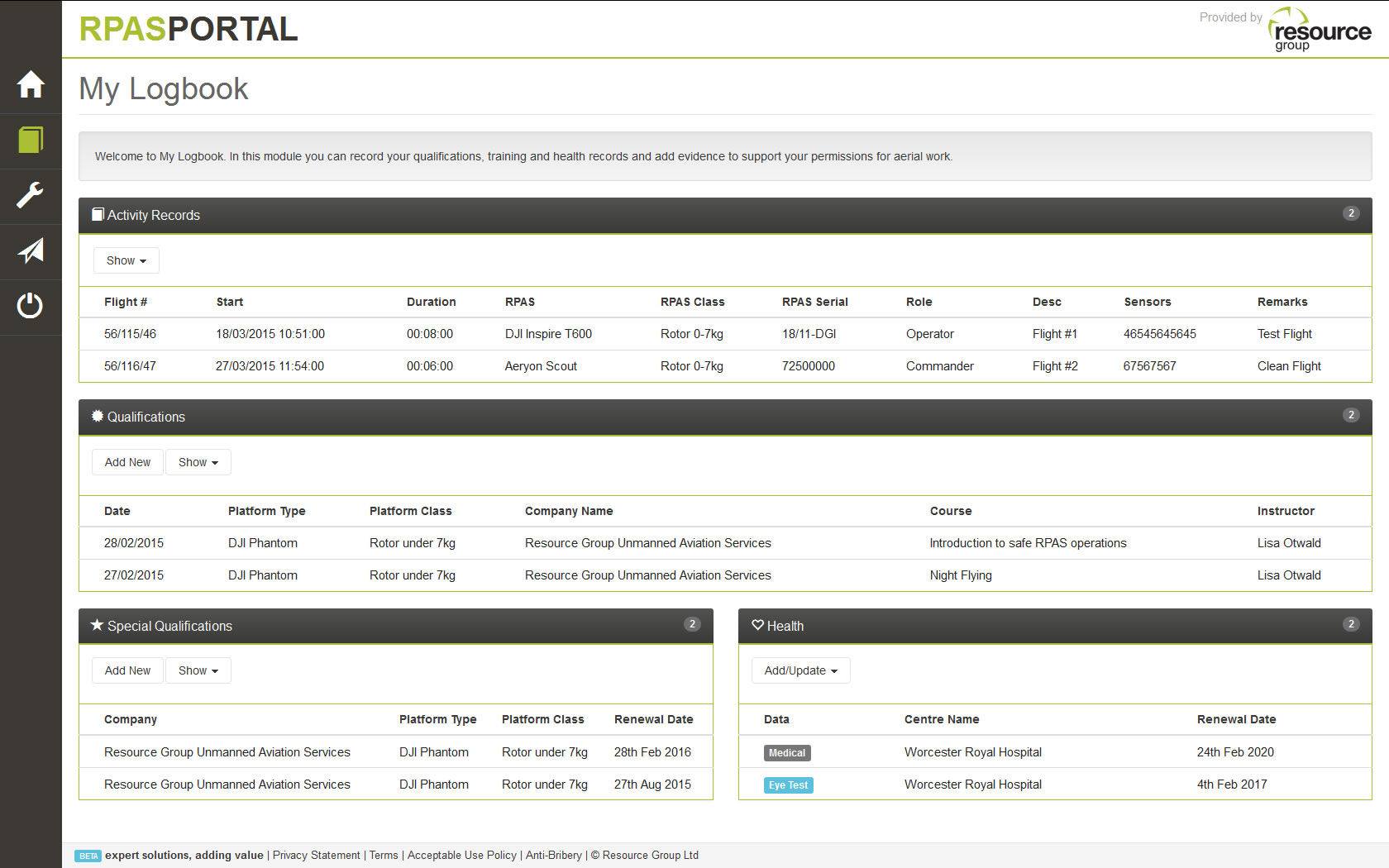Click the power/logout icon in sidebar
This screenshot has height=868, width=1389.
[31, 307]
